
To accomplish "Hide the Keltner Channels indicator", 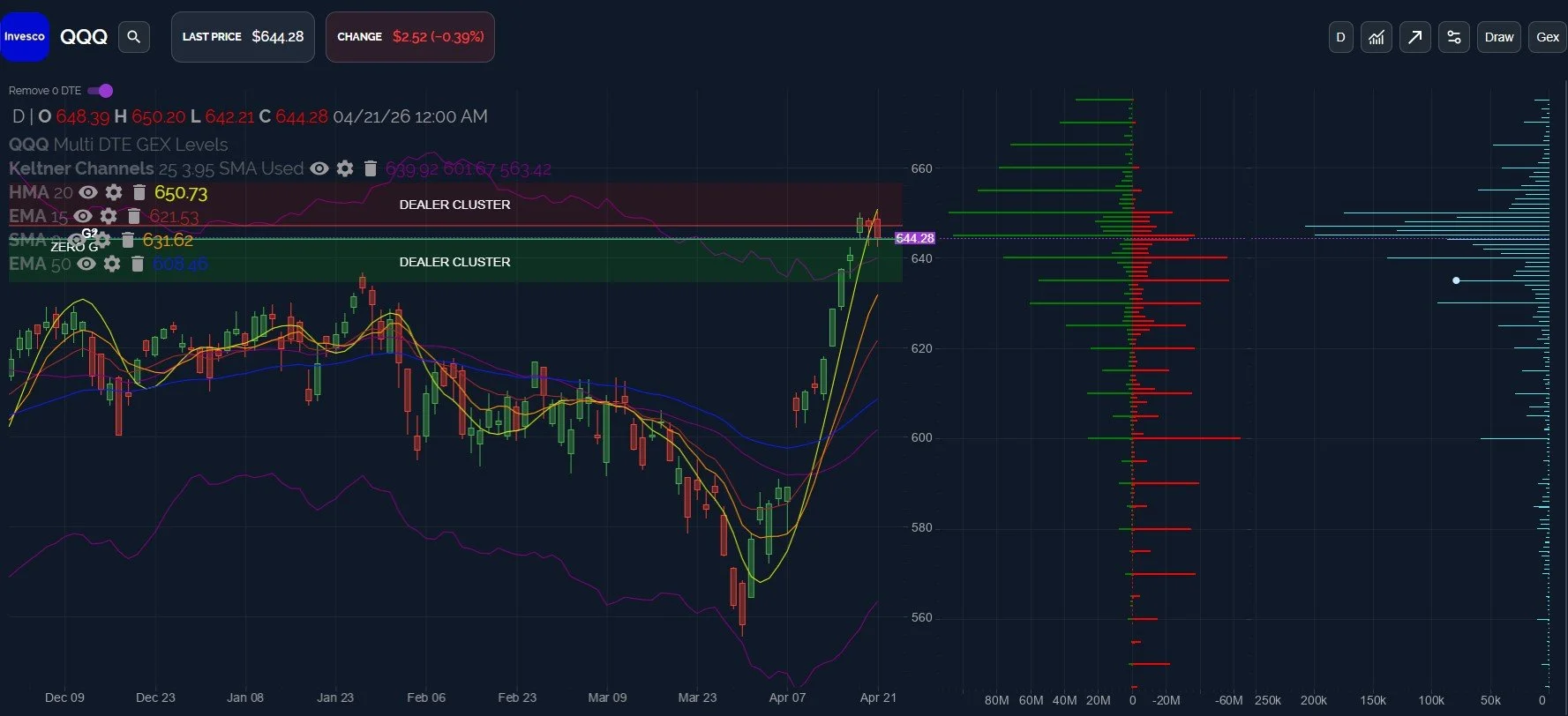I will pyautogui.click(x=319, y=168).
